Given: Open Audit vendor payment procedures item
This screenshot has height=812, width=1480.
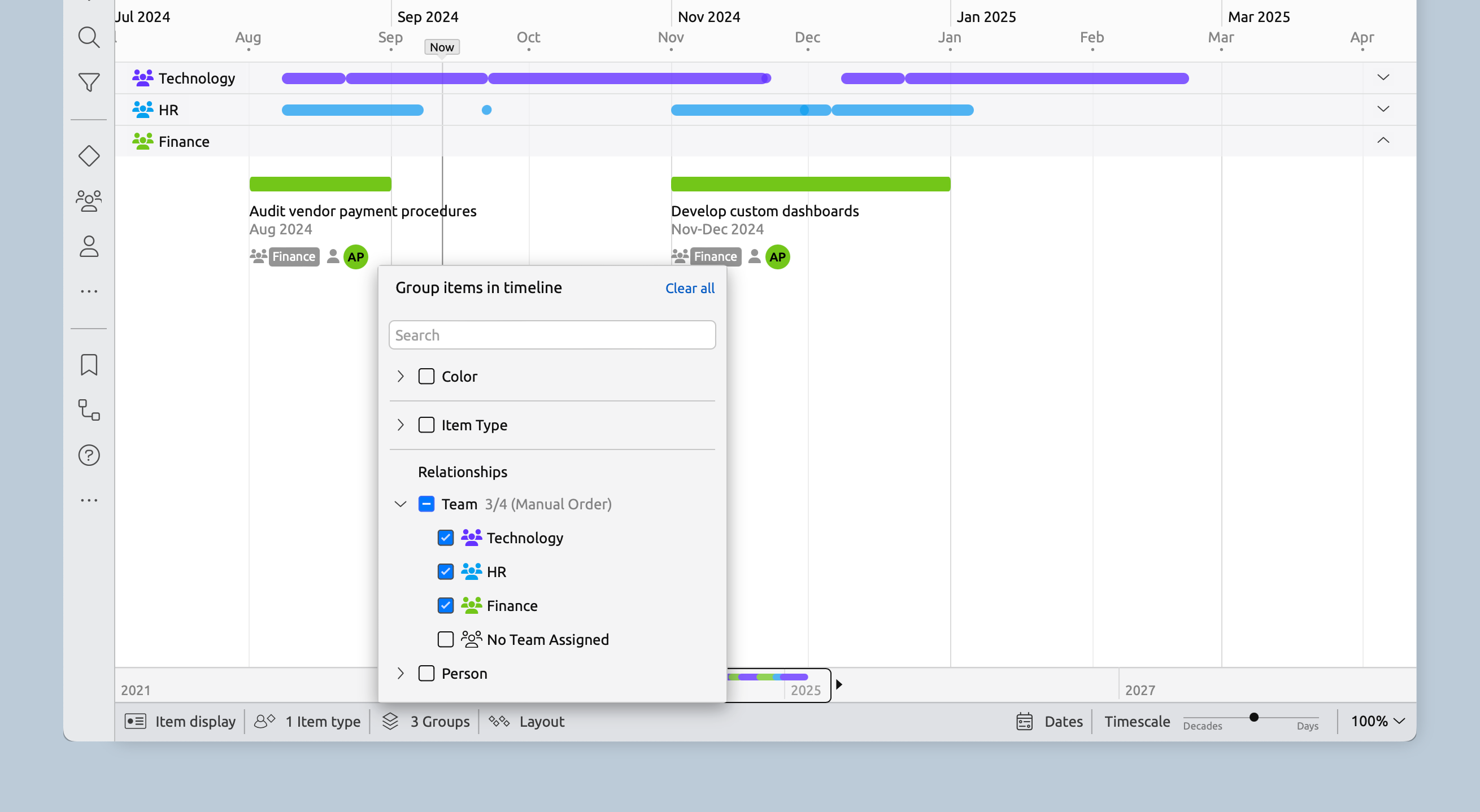Looking at the screenshot, I should (x=363, y=211).
